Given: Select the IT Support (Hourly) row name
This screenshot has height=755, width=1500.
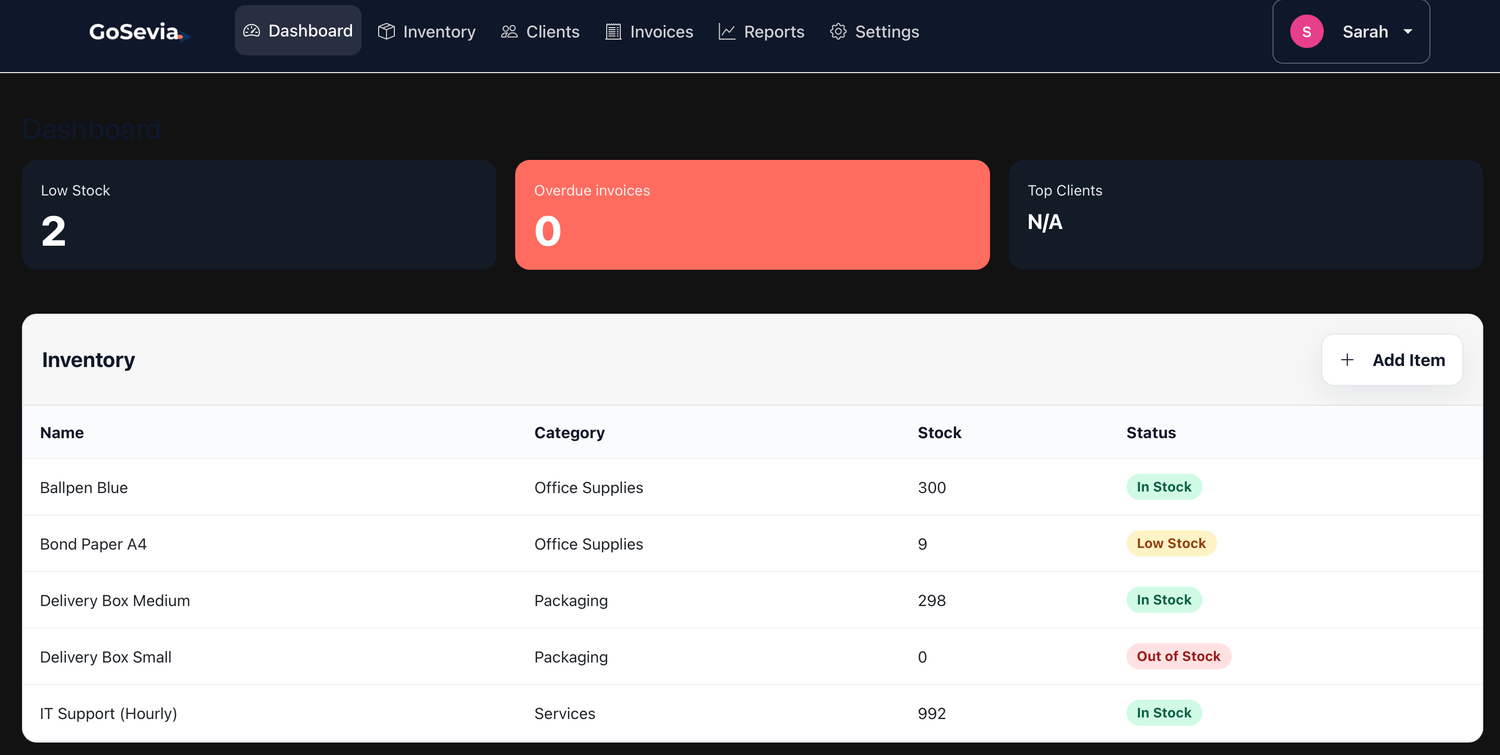Looking at the screenshot, I should pos(108,714).
